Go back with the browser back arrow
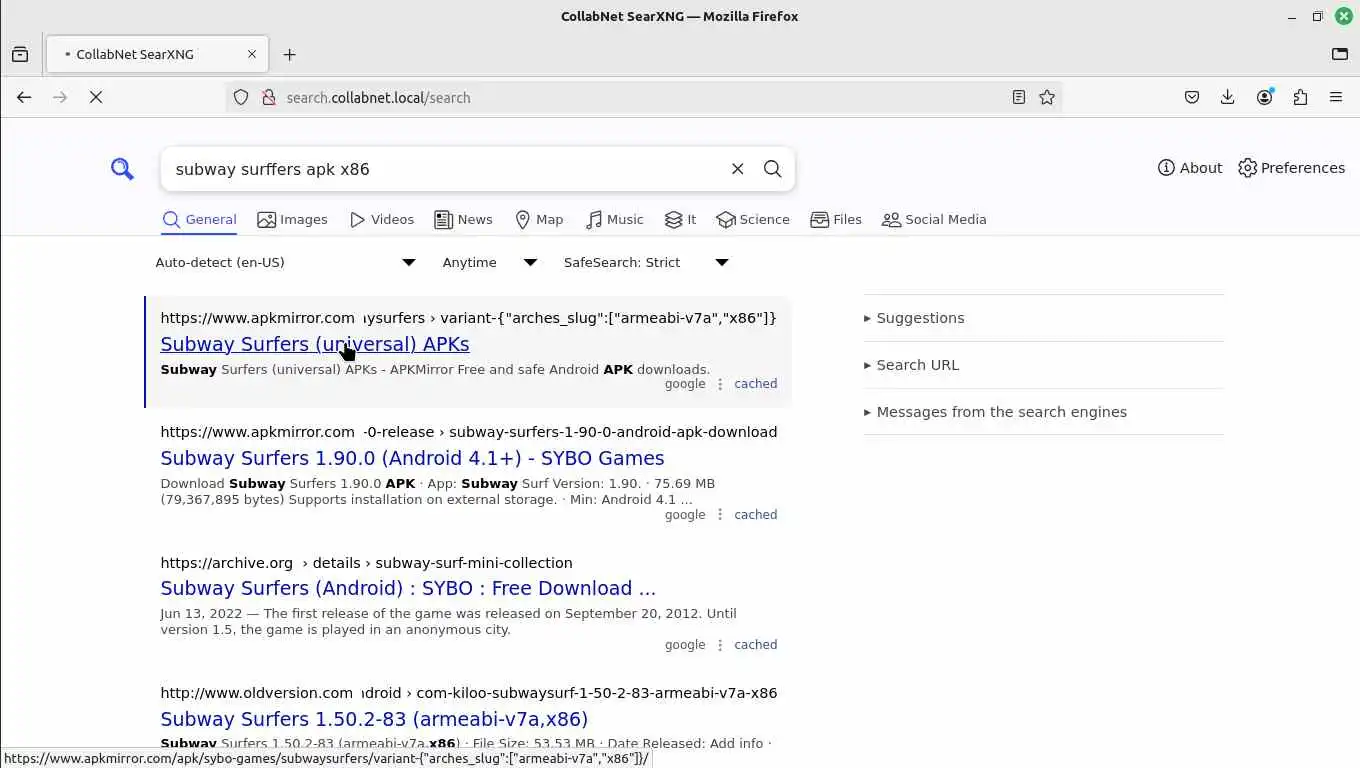1360x768 pixels. point(24,97)
